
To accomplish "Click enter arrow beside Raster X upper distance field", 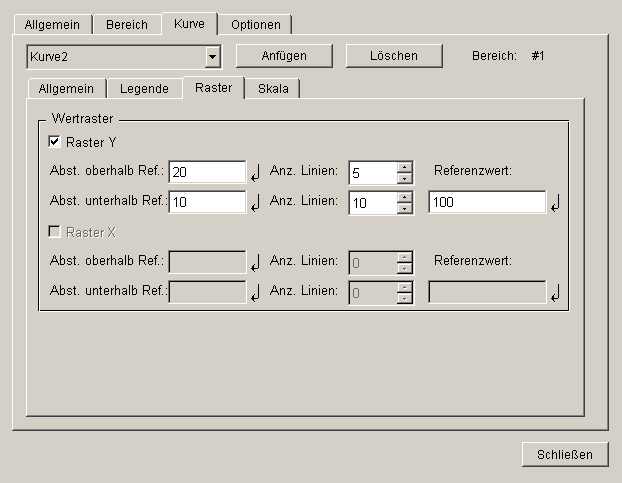I will click(x=255, y=263).
